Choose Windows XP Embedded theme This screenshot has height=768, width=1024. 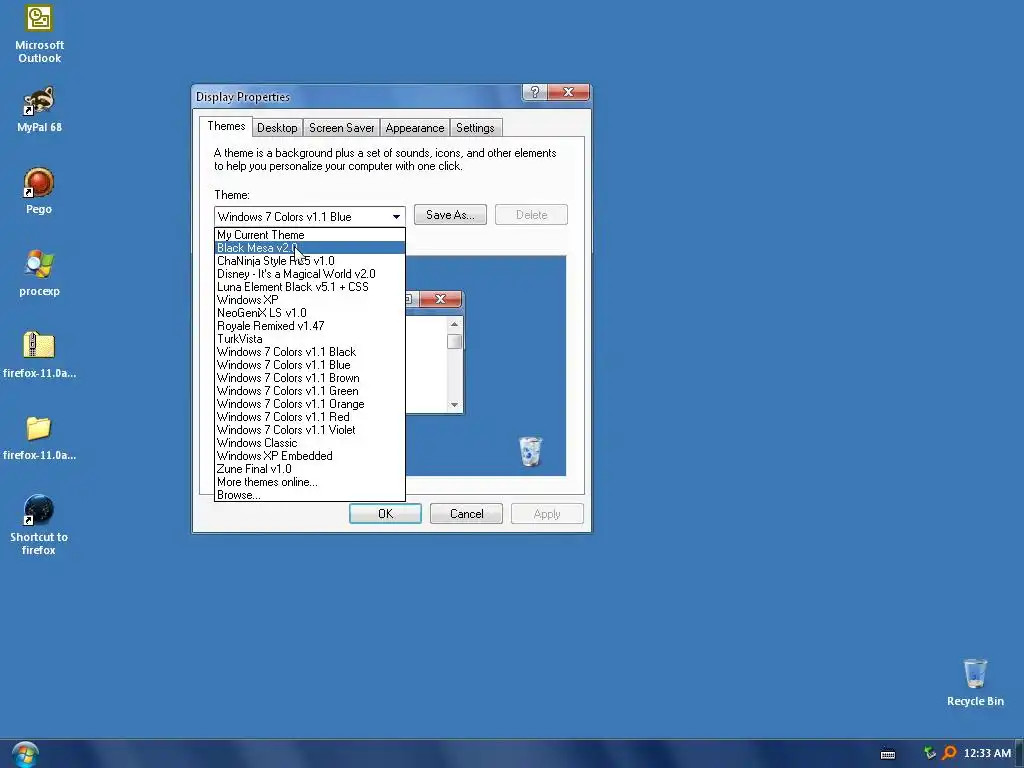pyautogui.click(x=310, y=456)
